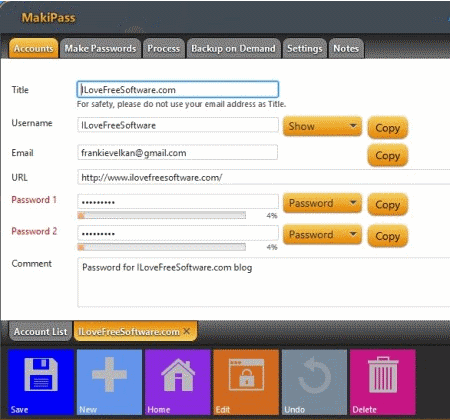Close the ILoveFreeSoftware.com tab

(x=187, y=331)
